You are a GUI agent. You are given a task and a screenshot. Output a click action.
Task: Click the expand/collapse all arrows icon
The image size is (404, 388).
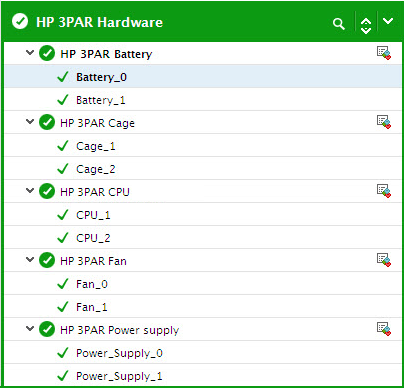366,25
